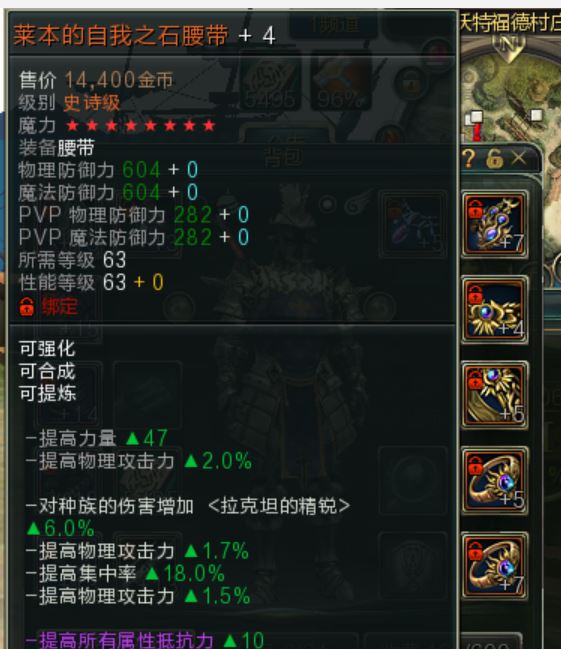Select the +5 gold ring equipment slot
561x649 pixels.
point(494,480)
